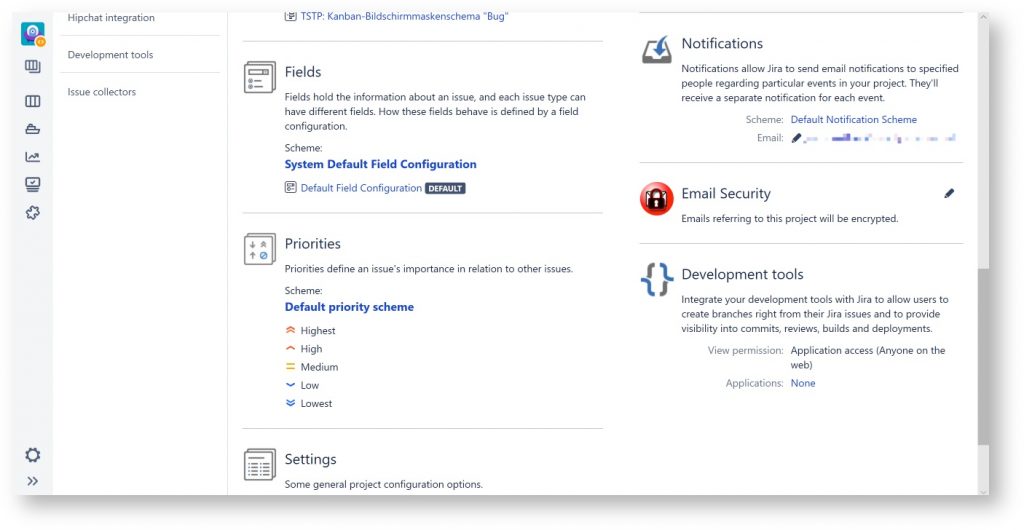Open the Default priority scheme link
Viewport: 1024px width, 530px height.
tap(349, 307)
